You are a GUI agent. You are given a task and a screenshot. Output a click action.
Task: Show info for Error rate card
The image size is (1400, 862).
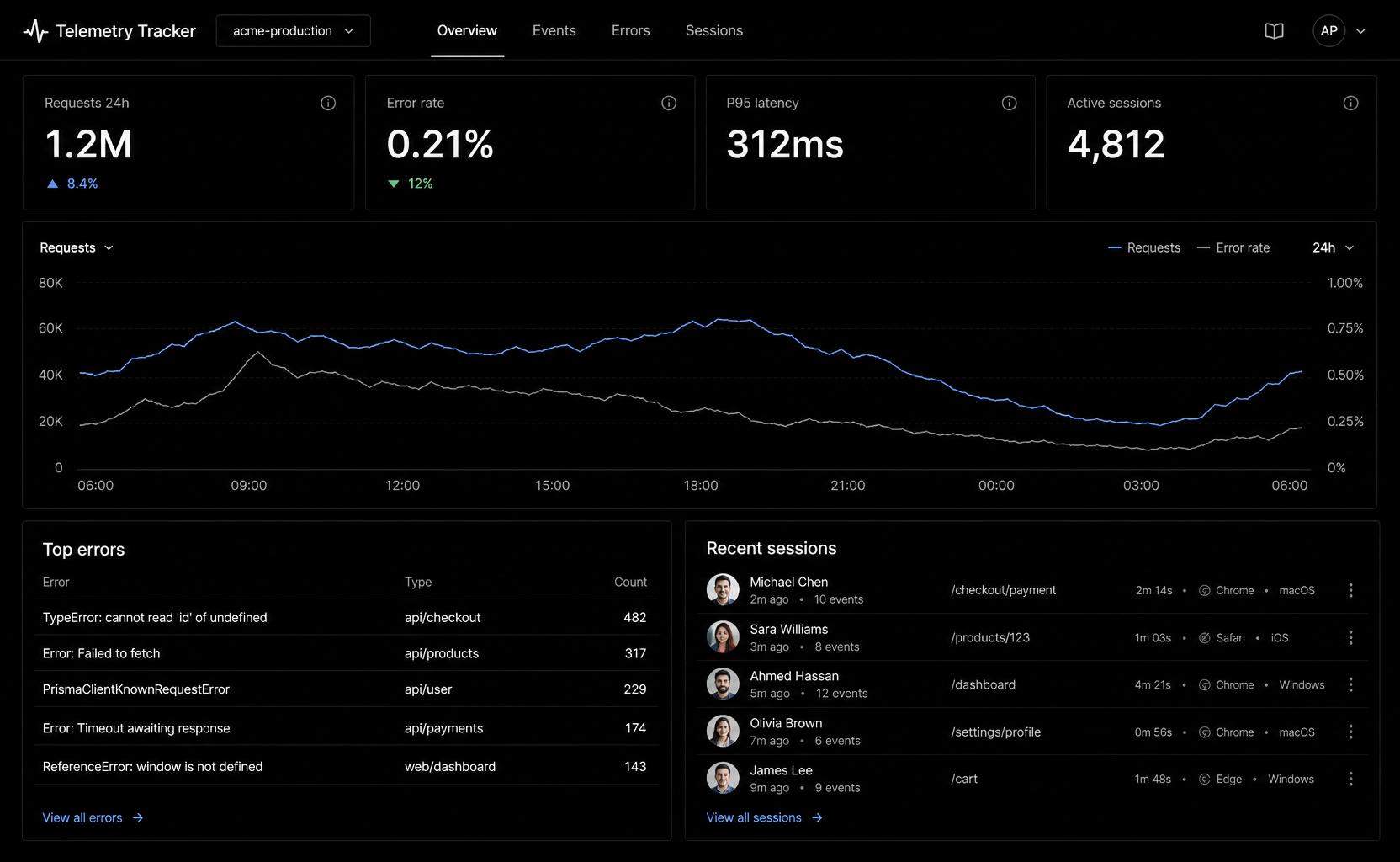(669, 103)
